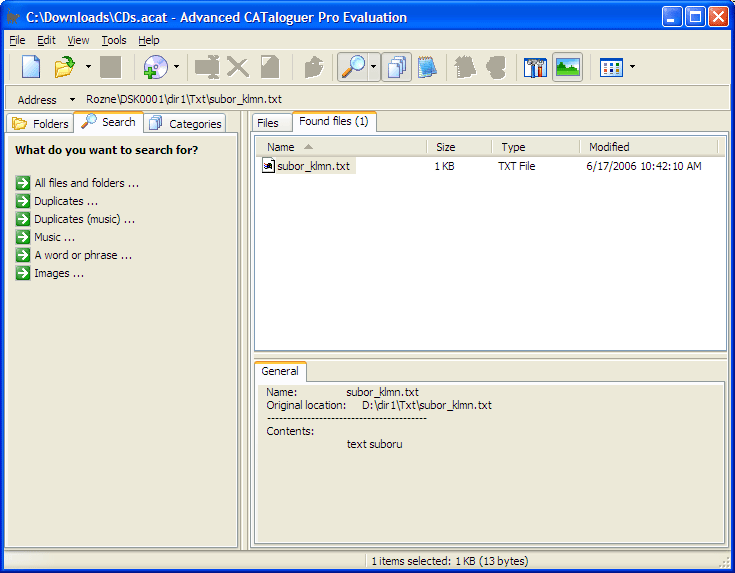735x573 pixels.
Task: Add a new disk with CD icon
Action: point(156,67)
